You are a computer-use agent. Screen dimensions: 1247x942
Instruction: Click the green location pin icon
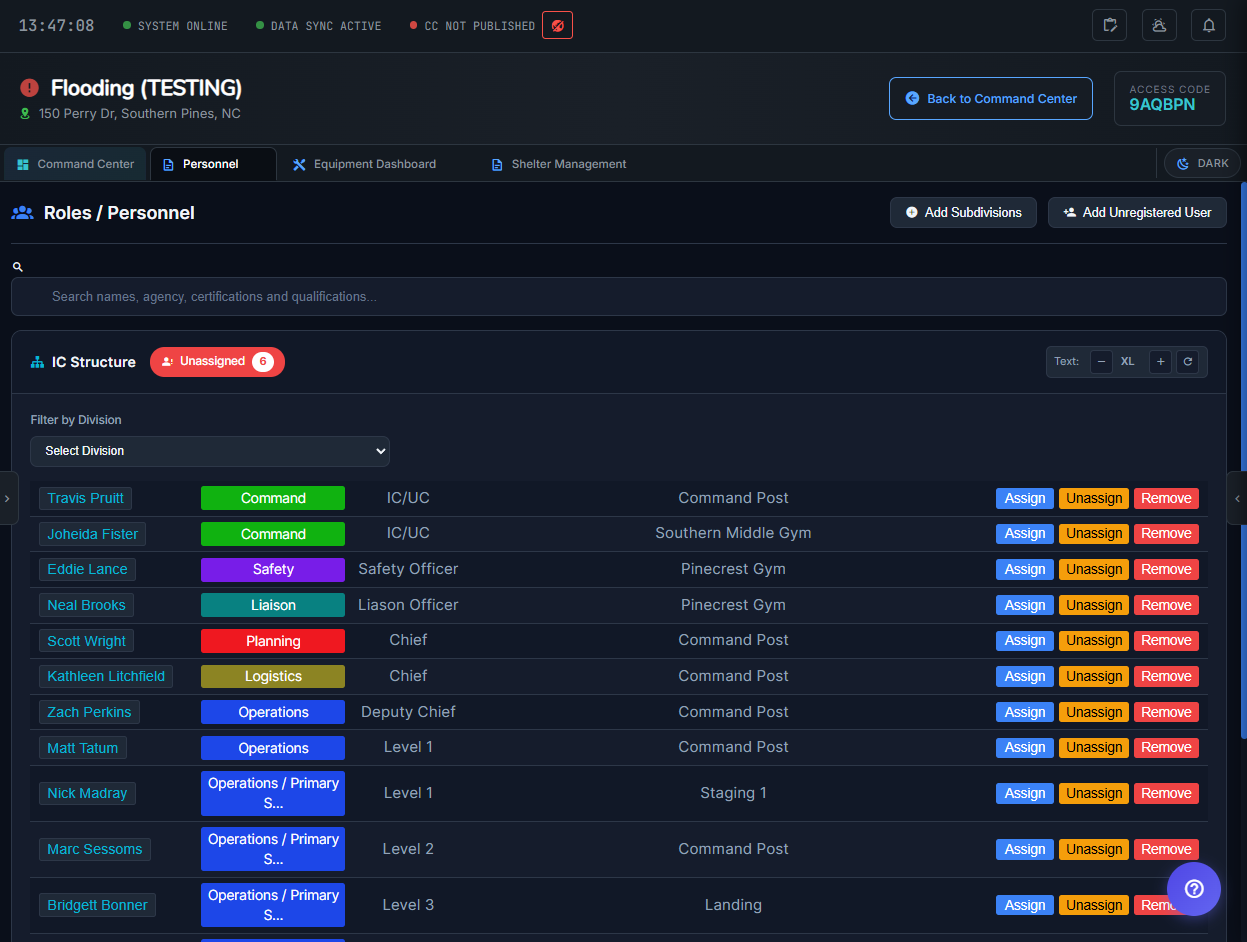click(25, 114)
